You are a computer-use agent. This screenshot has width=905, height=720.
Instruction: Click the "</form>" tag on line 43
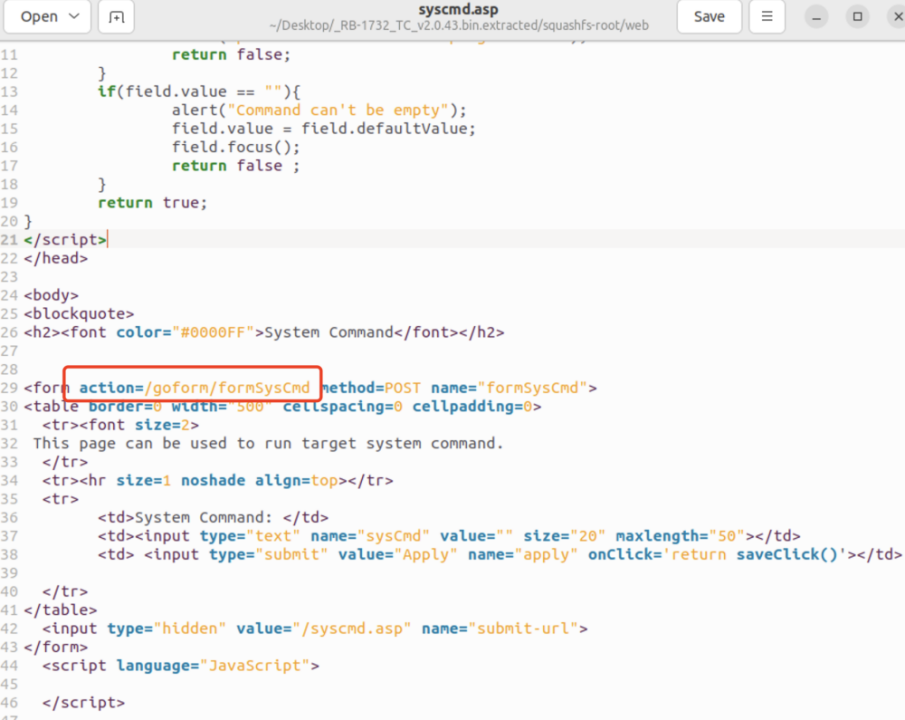point(56,646)
